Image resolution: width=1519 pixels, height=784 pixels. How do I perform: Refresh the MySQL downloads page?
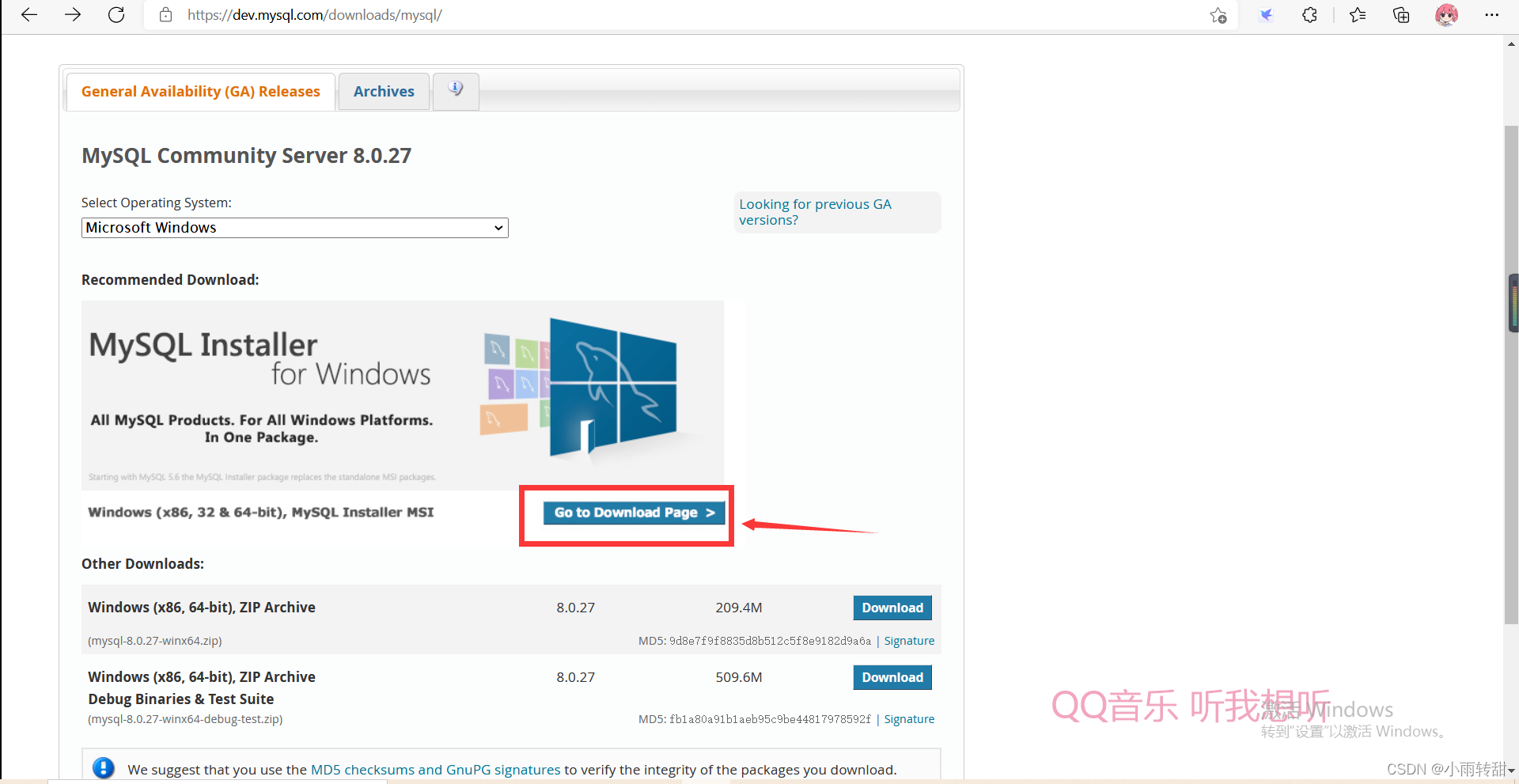pyautogui.click(x=116, y=15)
